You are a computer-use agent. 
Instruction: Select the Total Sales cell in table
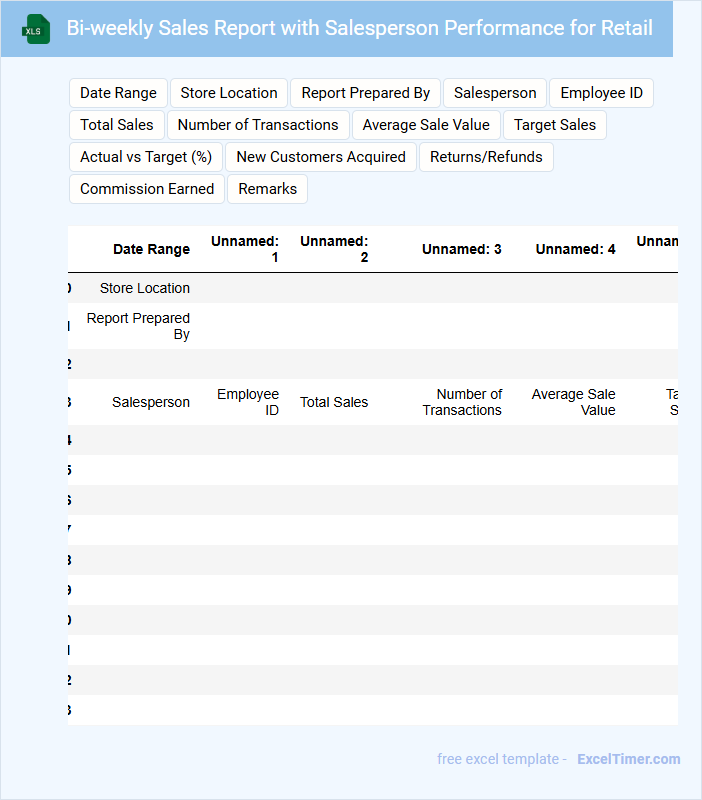[x=334, y=402]
